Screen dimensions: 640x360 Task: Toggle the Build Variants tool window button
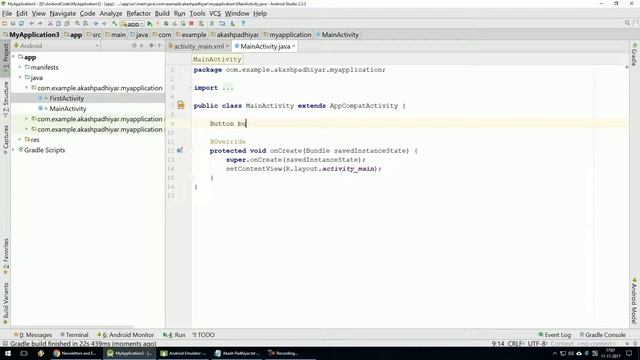coord(5,304)
